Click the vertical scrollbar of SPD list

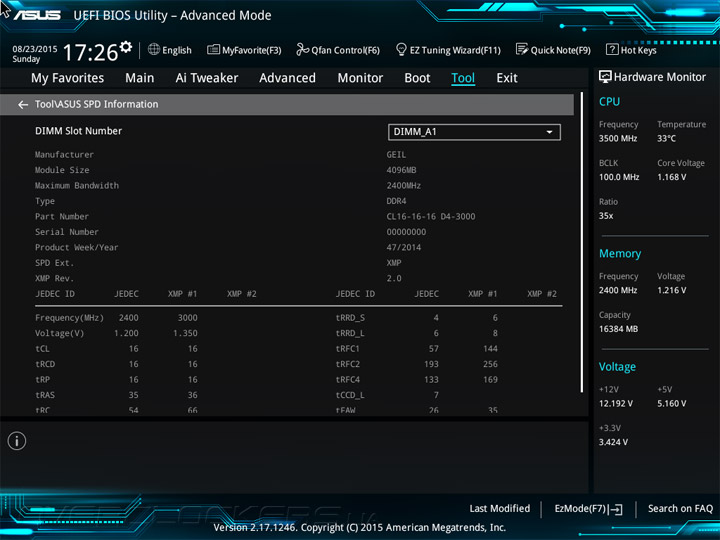[x=582, y=242]
